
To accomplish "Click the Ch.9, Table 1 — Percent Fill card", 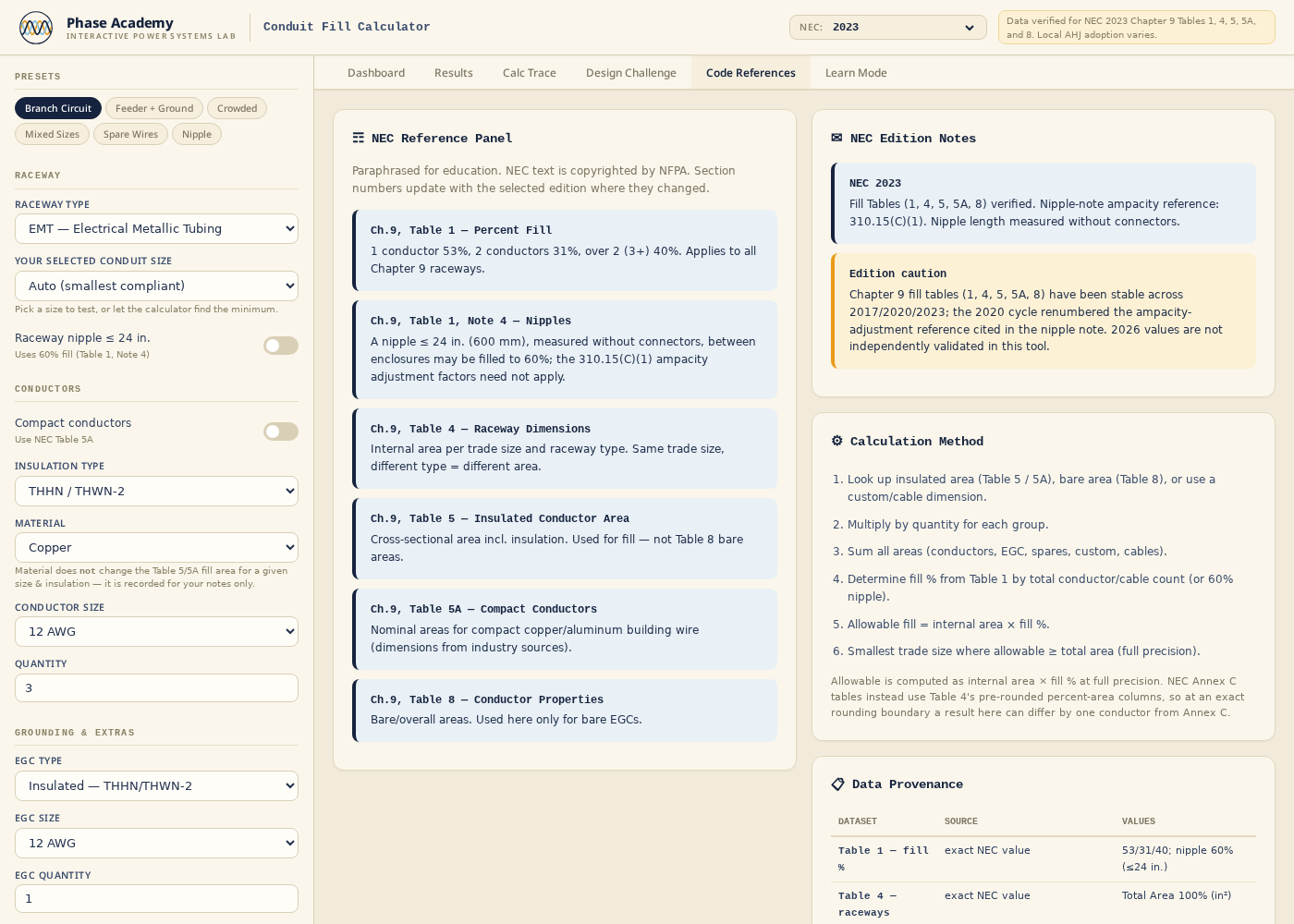I will (565, 250).
